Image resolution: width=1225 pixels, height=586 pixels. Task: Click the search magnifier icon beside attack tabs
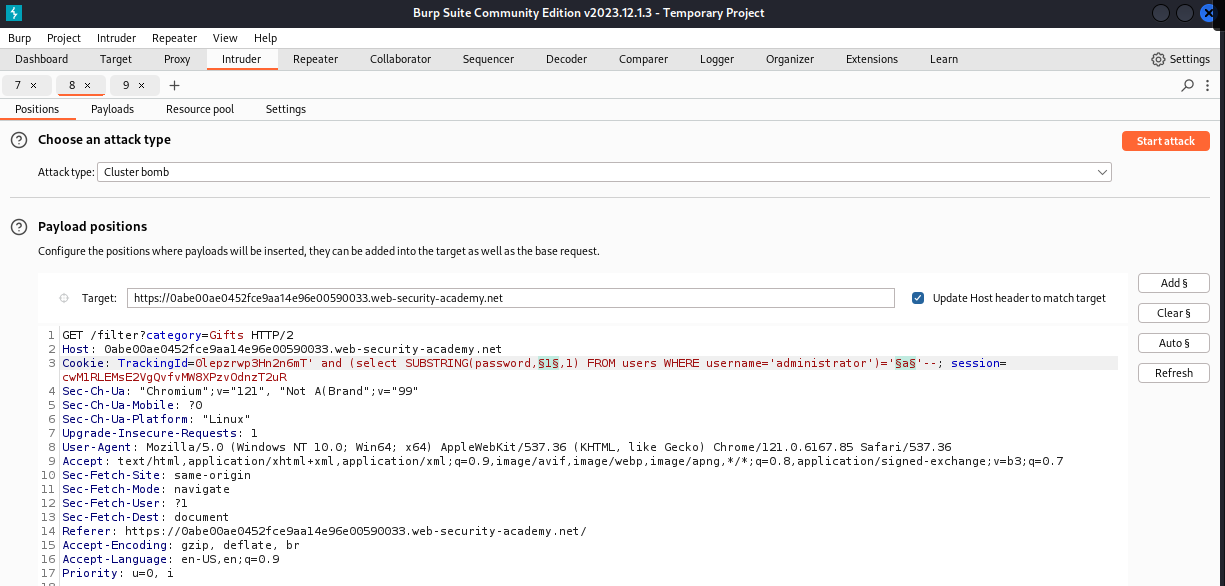tap(1187, 85)
